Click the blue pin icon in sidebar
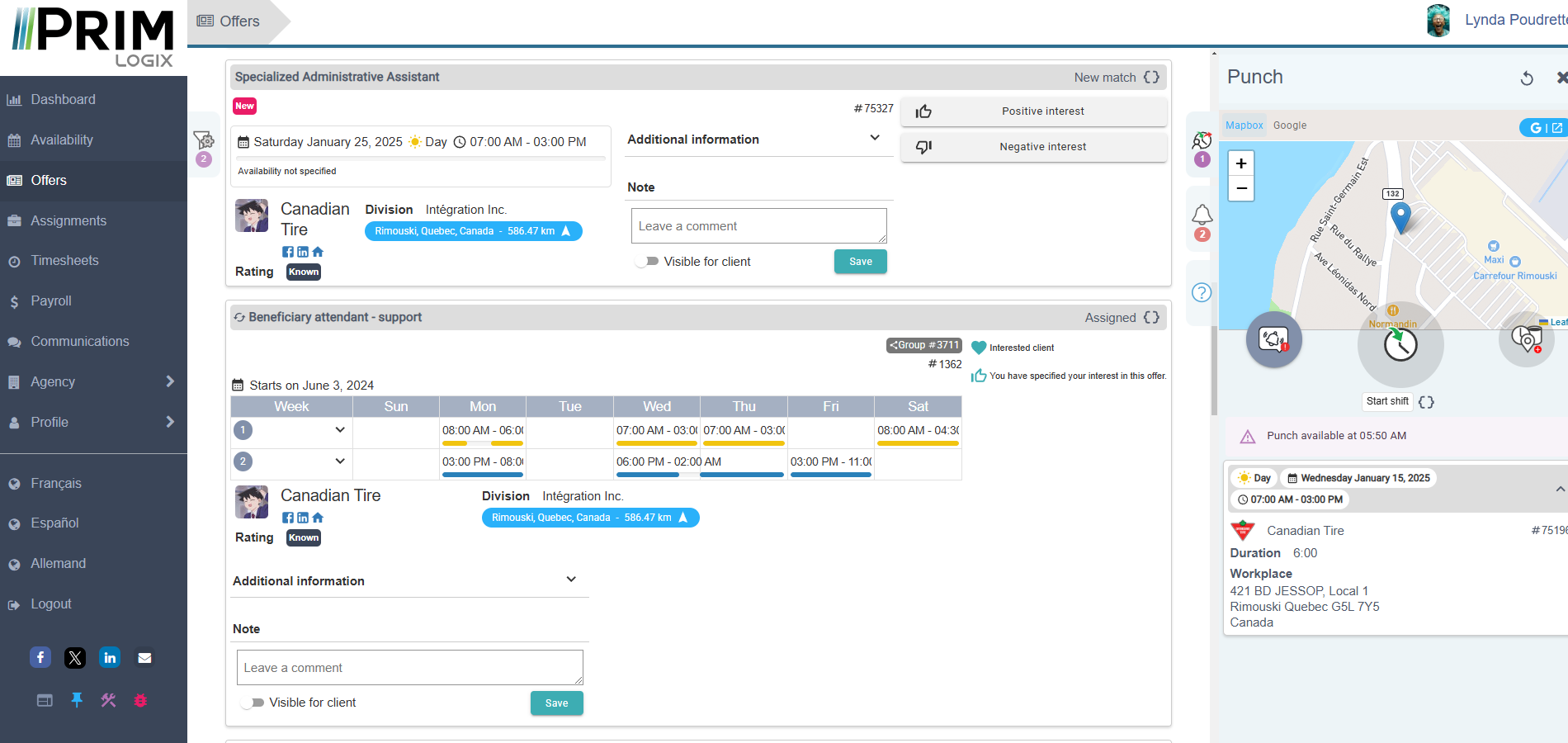 77,700
